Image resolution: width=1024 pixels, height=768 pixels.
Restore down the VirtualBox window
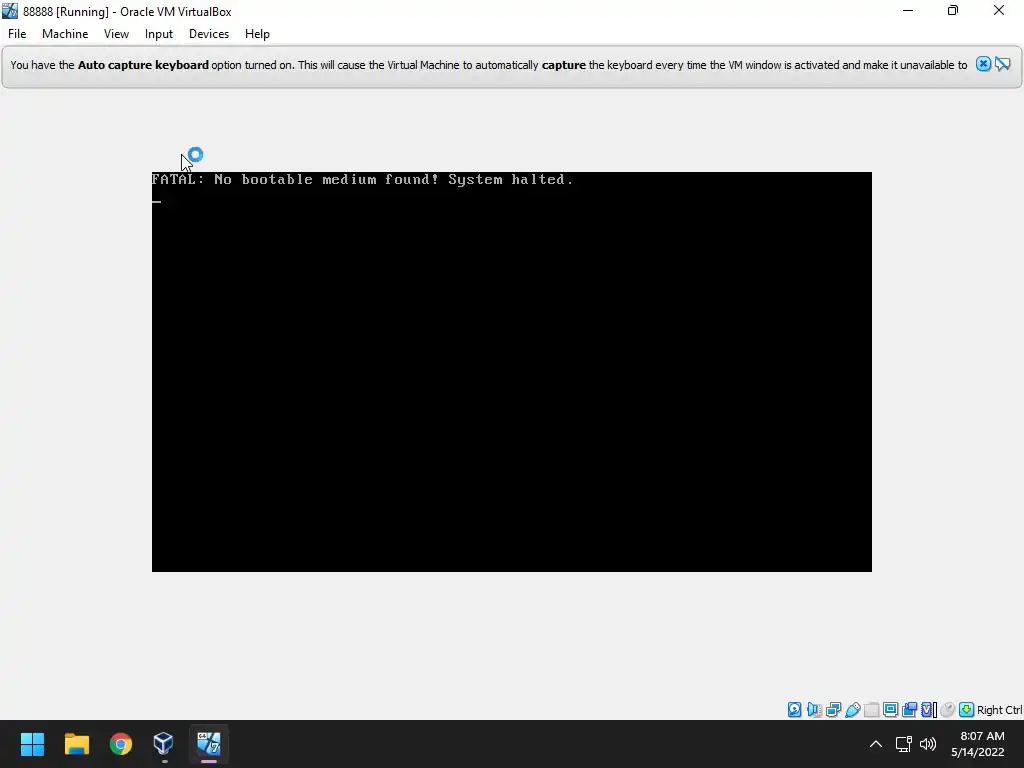(953, 10)
